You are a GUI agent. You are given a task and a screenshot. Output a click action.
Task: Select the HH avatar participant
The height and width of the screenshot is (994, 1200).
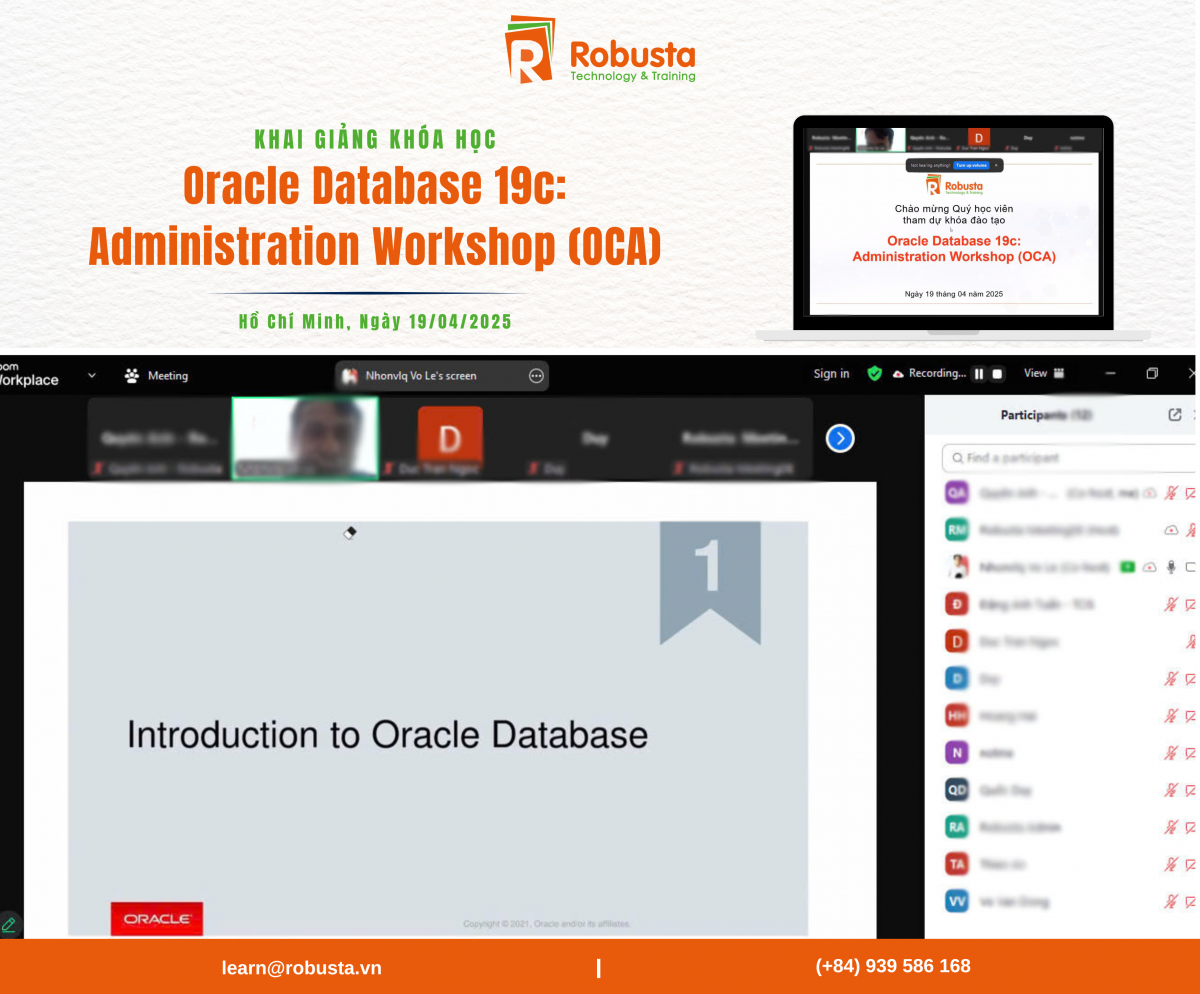coord(957,715)
